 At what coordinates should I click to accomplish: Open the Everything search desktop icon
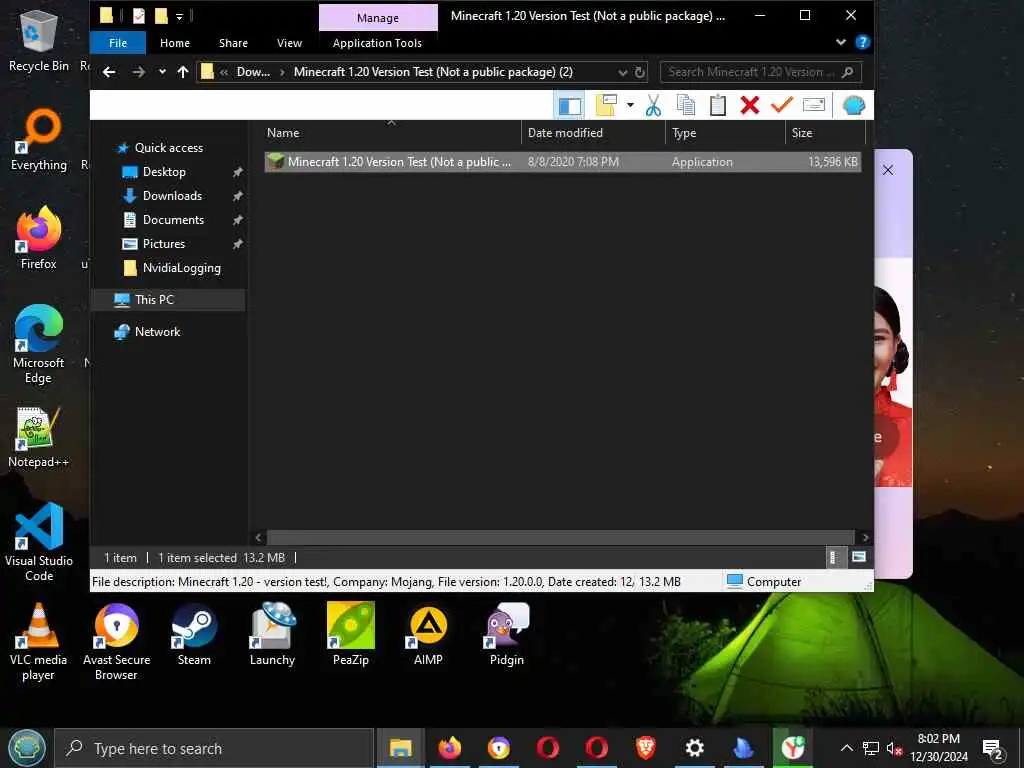39,140
